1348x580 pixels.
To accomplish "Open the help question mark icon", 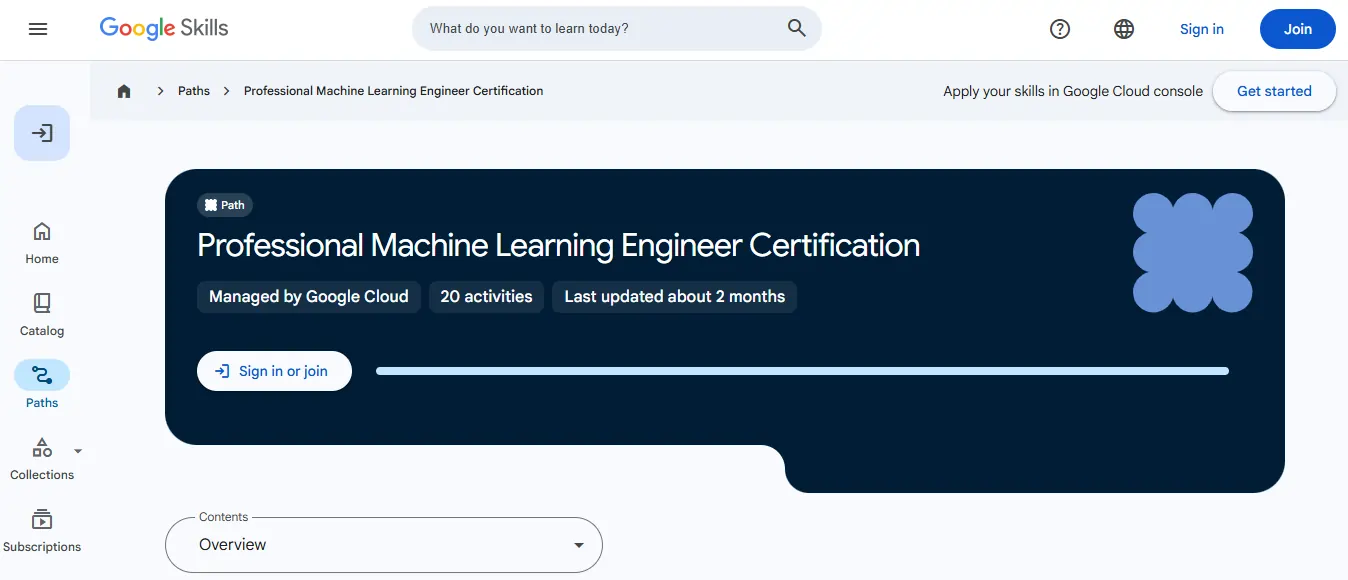I will pos(1060,29).
